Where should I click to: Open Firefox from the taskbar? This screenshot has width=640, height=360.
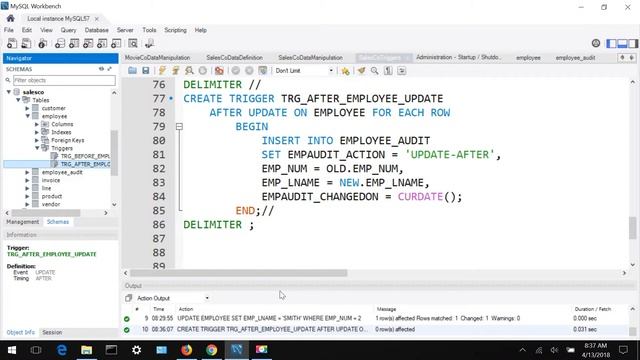click(187, 350)
